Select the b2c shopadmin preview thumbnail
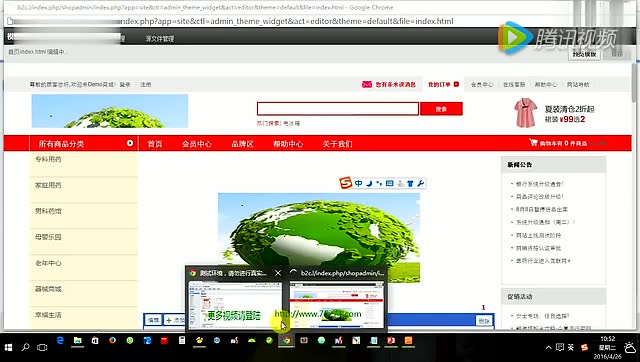Screen dimensions: 640x362 (x=337, y=304)
